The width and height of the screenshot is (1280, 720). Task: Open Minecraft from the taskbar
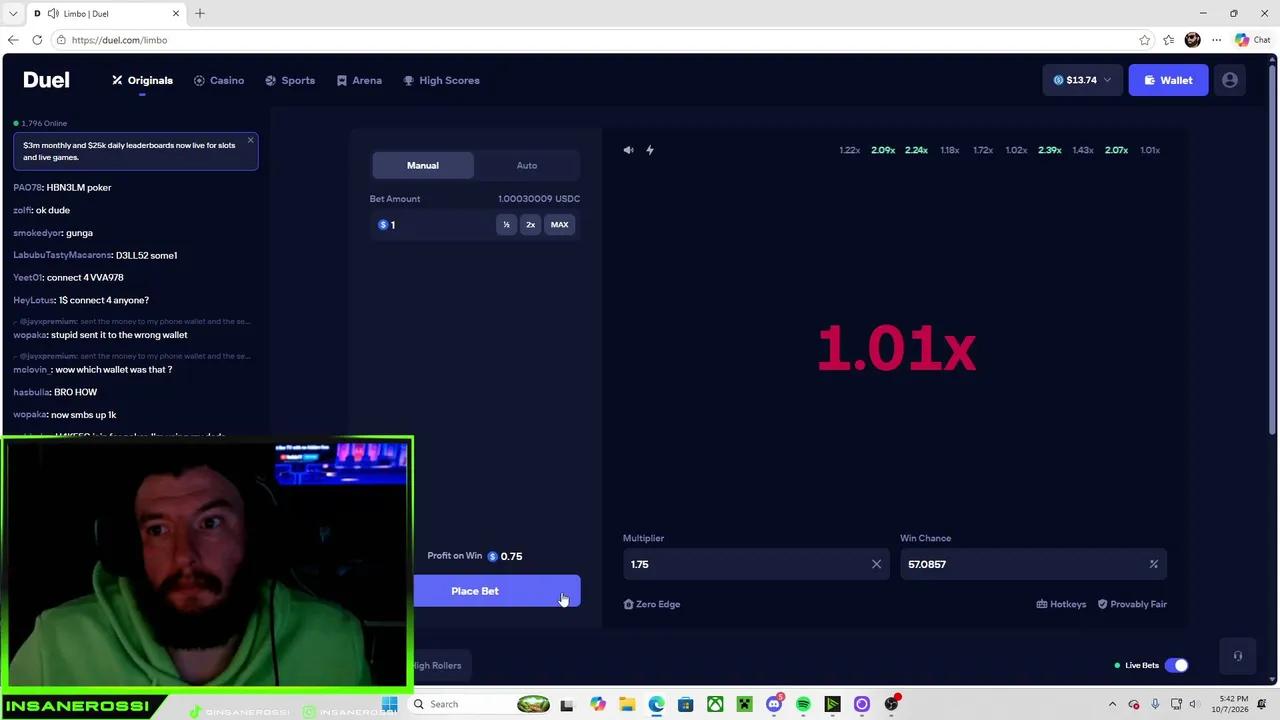pyautogui.click(x=744, y=704)
